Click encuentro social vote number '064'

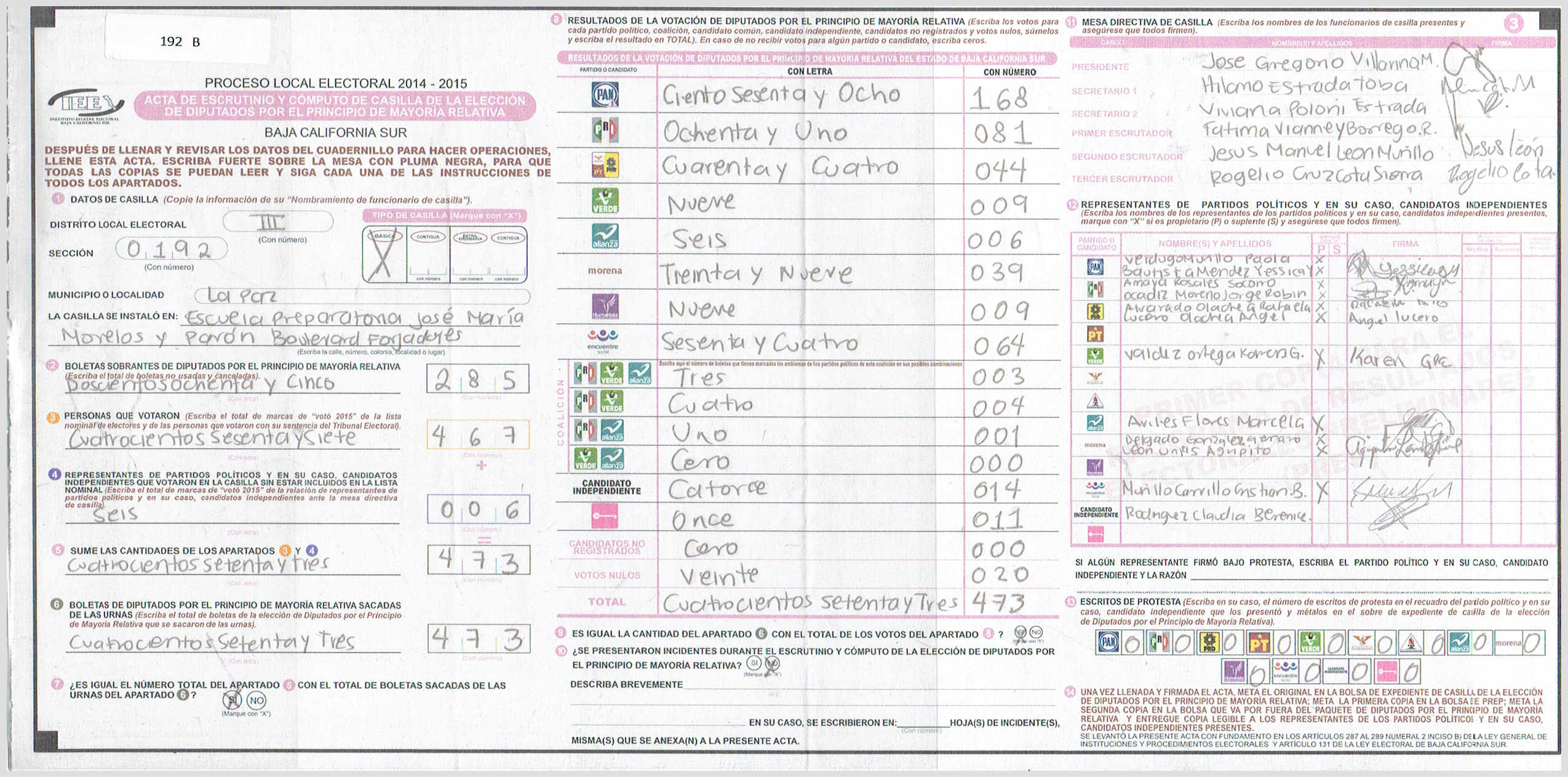[1000, 346]
